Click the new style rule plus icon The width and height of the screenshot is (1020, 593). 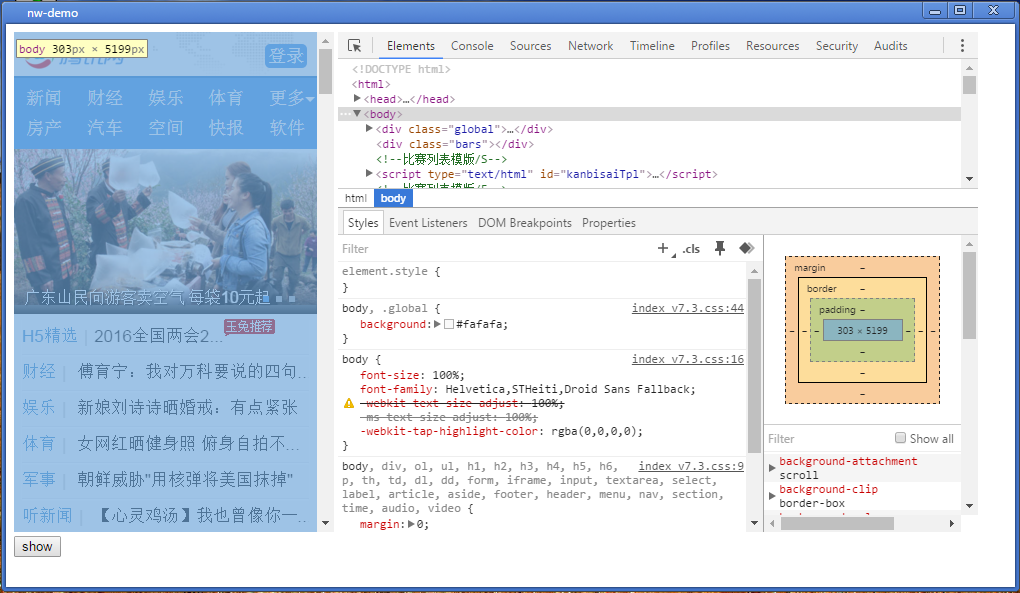click(663, 249)
